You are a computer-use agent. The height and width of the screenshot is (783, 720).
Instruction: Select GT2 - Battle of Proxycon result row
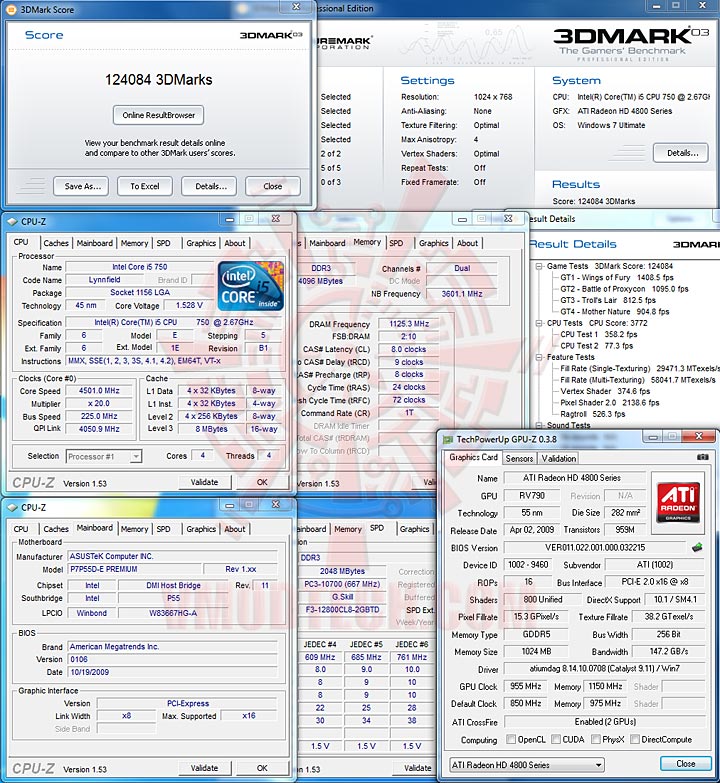tap(624, 289)
